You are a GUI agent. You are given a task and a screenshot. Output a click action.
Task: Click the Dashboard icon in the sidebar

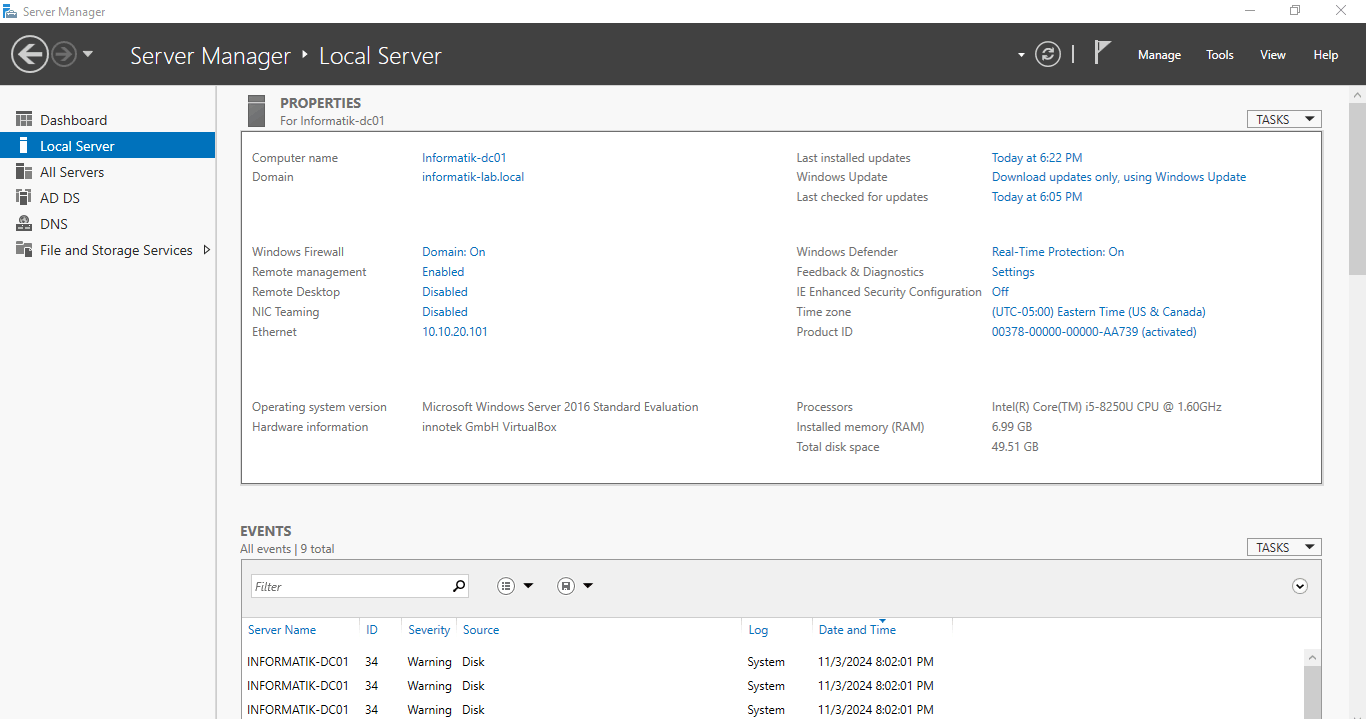[x=24, y=120]
